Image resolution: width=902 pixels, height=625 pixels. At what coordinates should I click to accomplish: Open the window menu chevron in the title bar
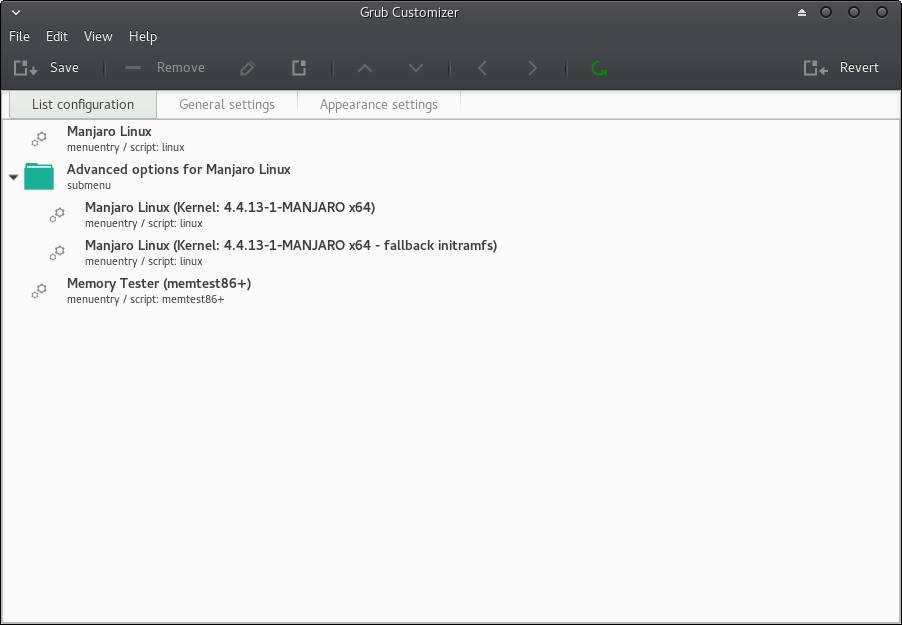tap(16, 12)
